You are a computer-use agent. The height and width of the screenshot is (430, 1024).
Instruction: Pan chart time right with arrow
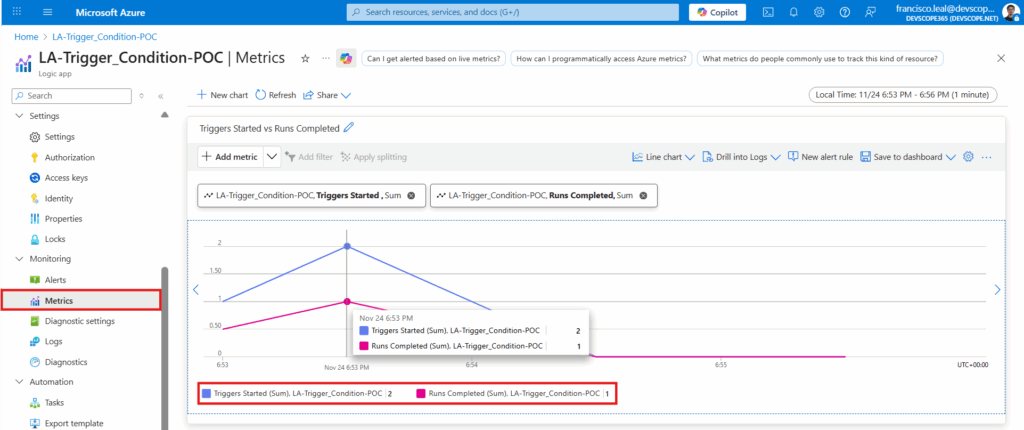[997, 289]
